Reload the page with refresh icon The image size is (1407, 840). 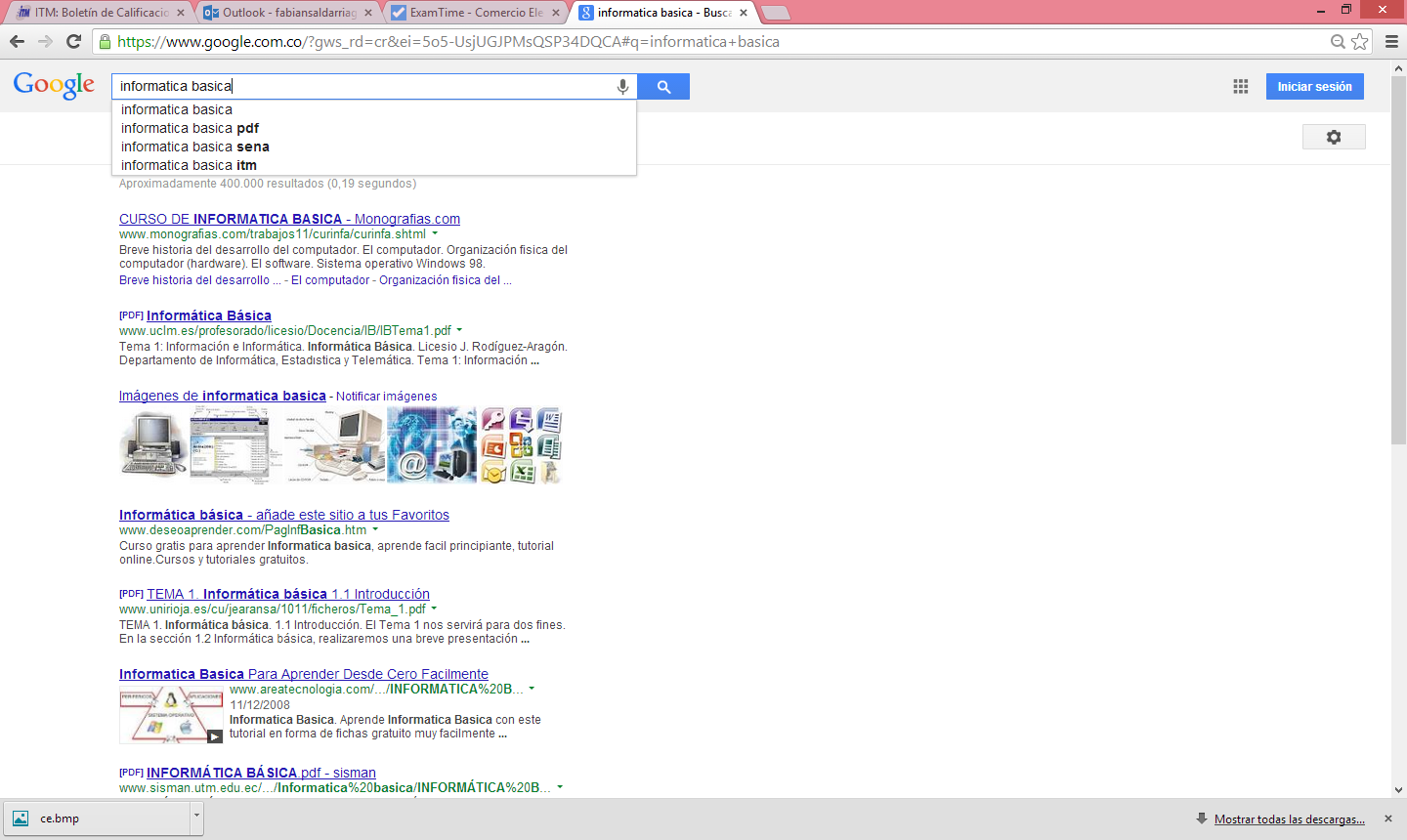tap(73, 42)
